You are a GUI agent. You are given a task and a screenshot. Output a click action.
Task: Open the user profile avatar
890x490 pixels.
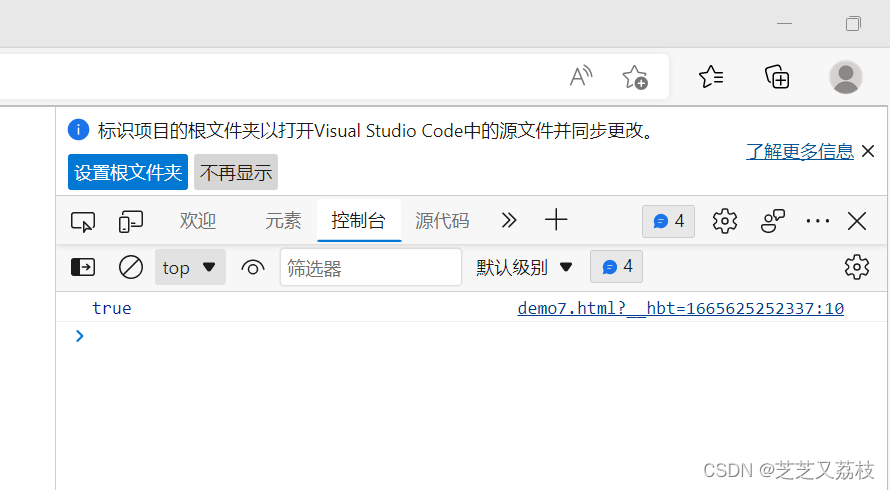pos(846,77)
